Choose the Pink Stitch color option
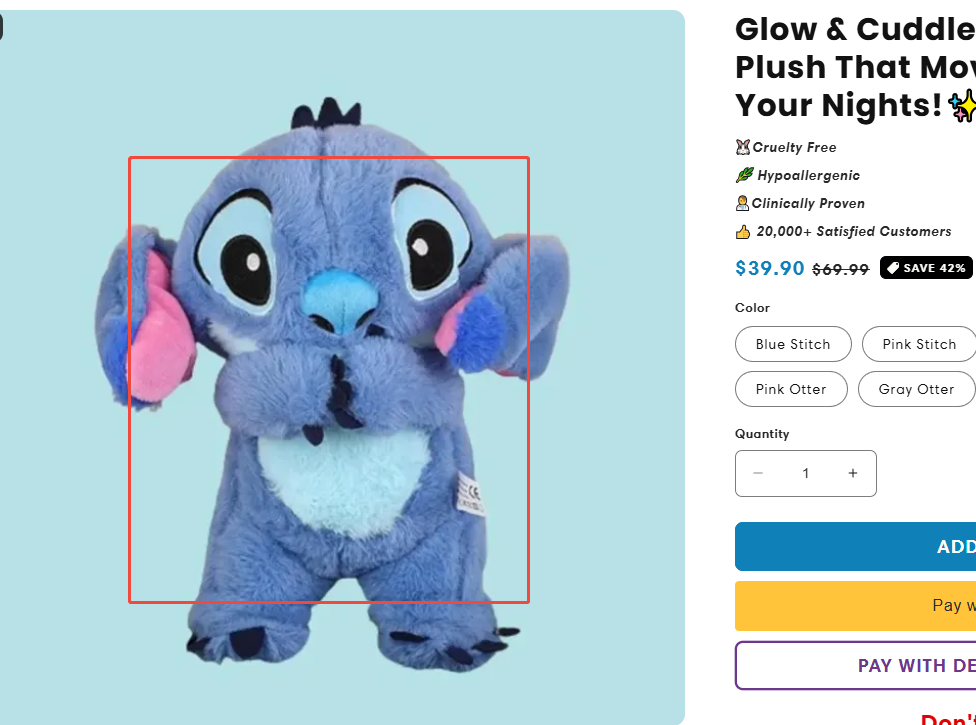This screenshot has width=976, height=725. pos(919,344)
